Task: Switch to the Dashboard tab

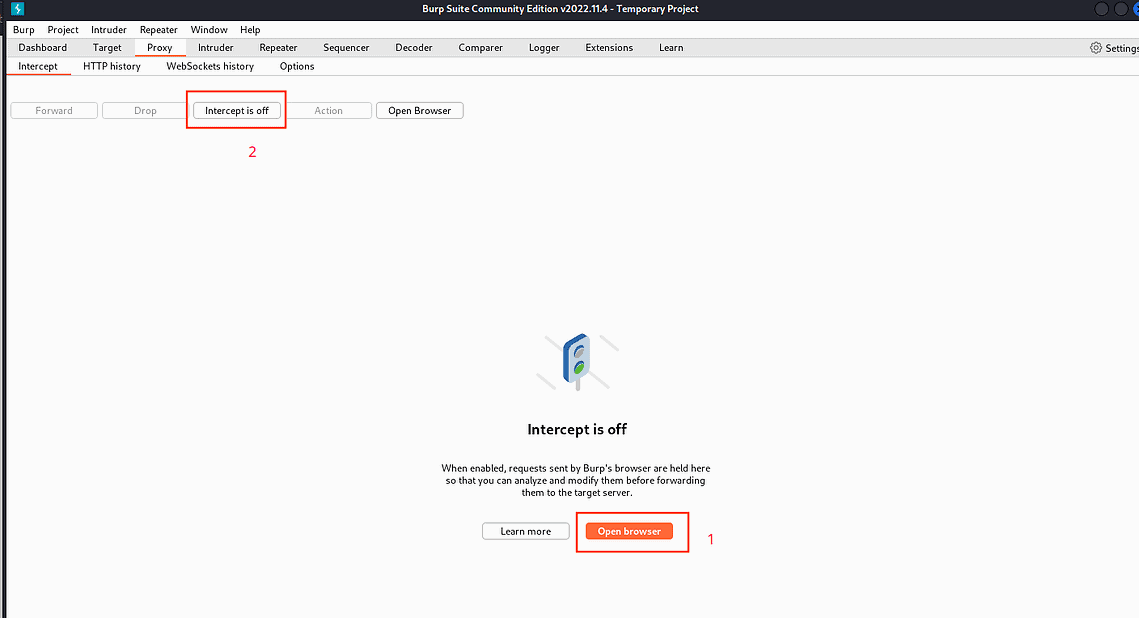Action: [x=43, y=48]
